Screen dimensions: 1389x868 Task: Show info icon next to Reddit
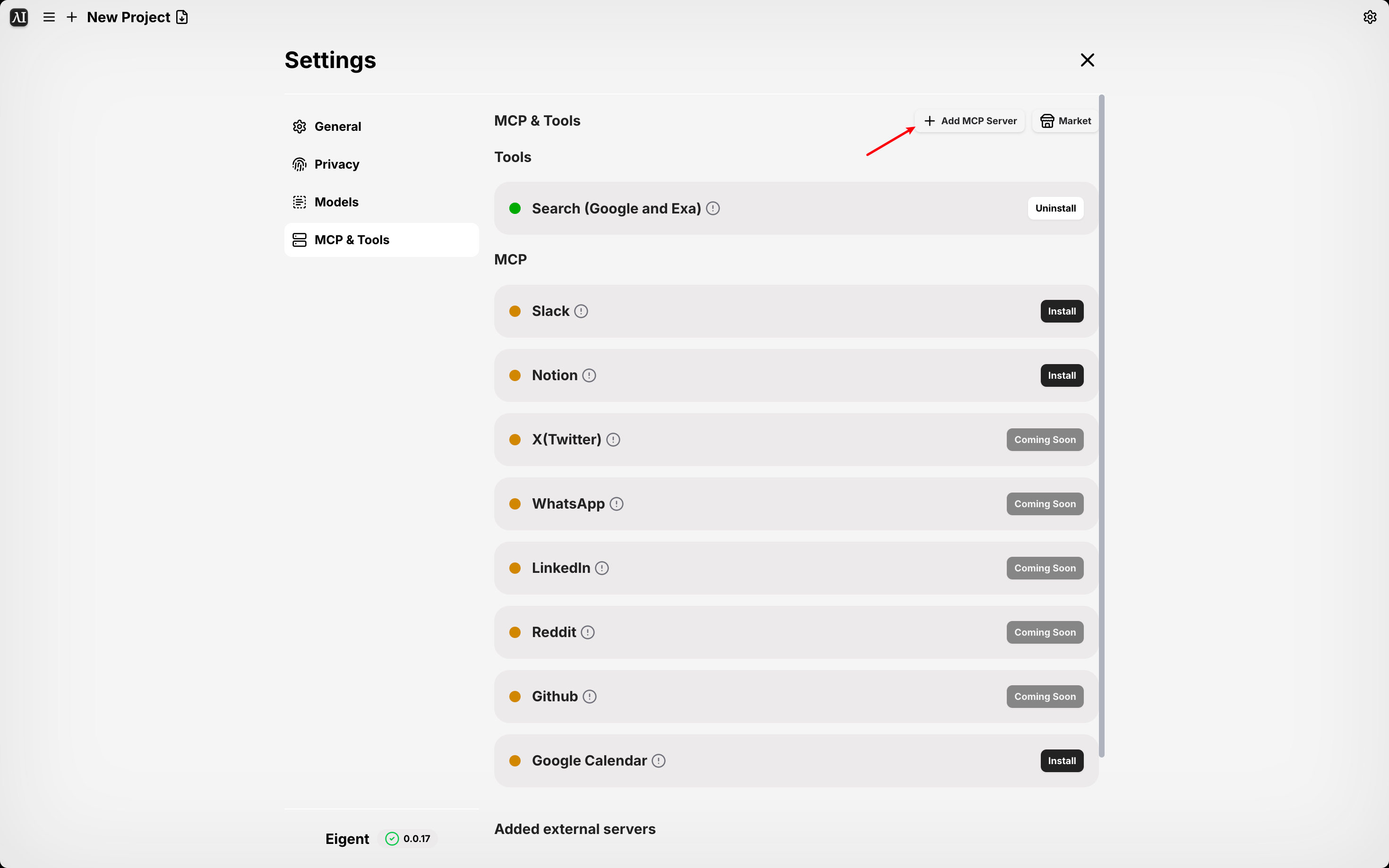[x=587, y=633]
